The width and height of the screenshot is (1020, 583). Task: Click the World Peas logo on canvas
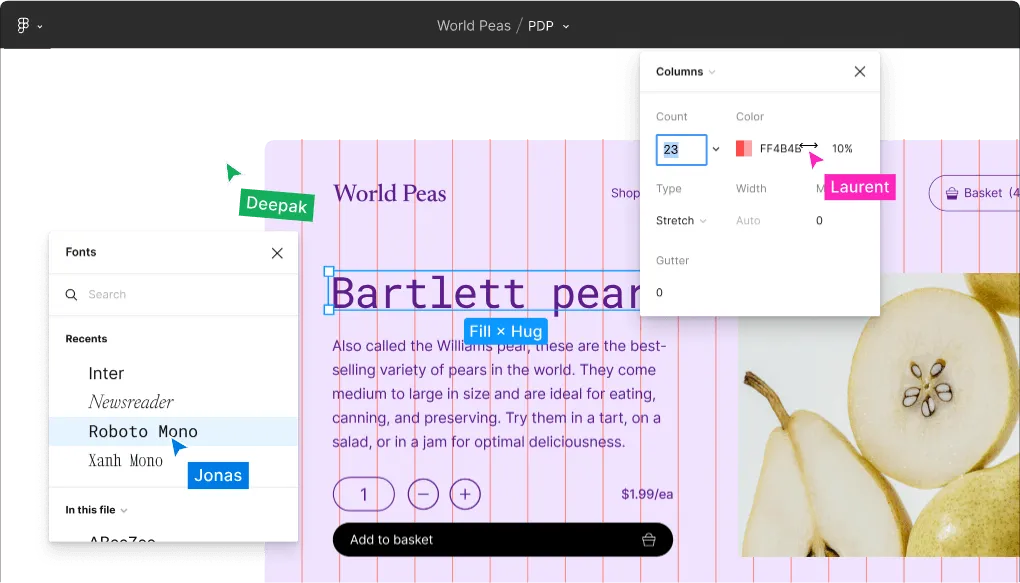coord(390,193)
